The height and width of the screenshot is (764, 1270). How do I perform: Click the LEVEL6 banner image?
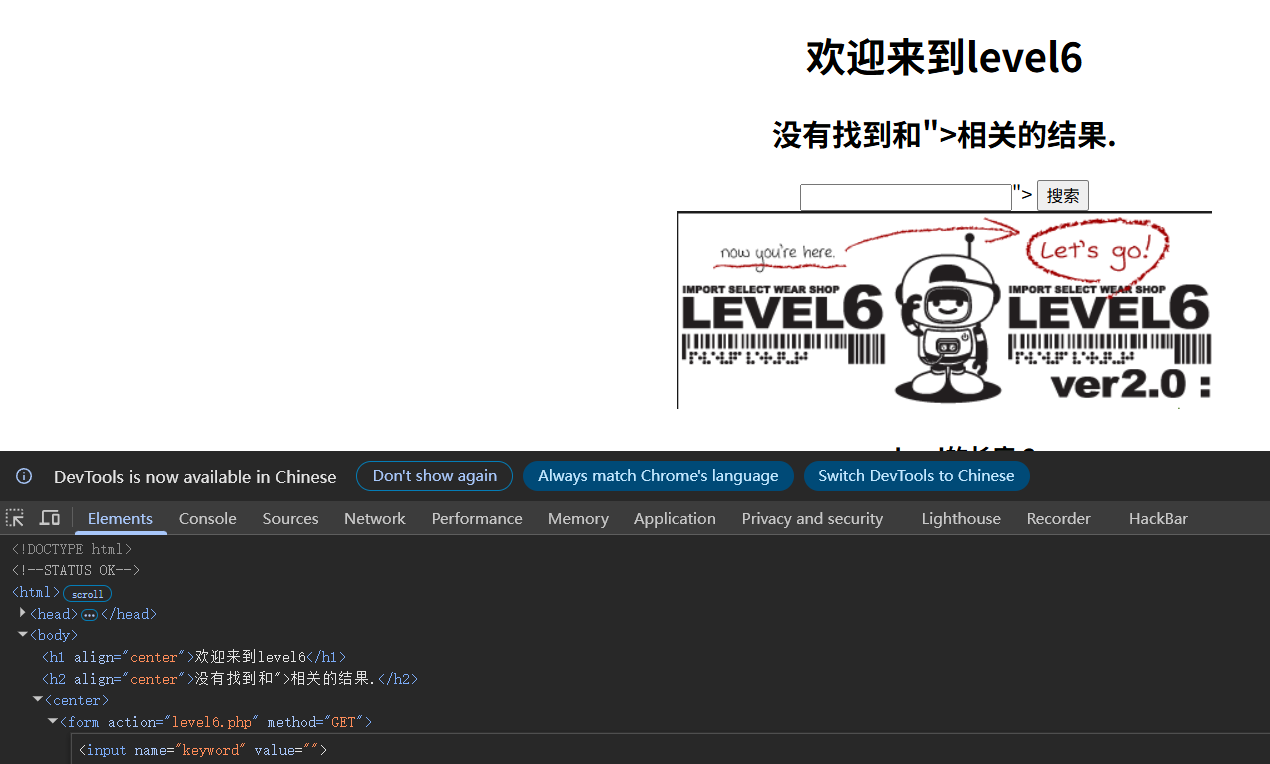[944, 310]
